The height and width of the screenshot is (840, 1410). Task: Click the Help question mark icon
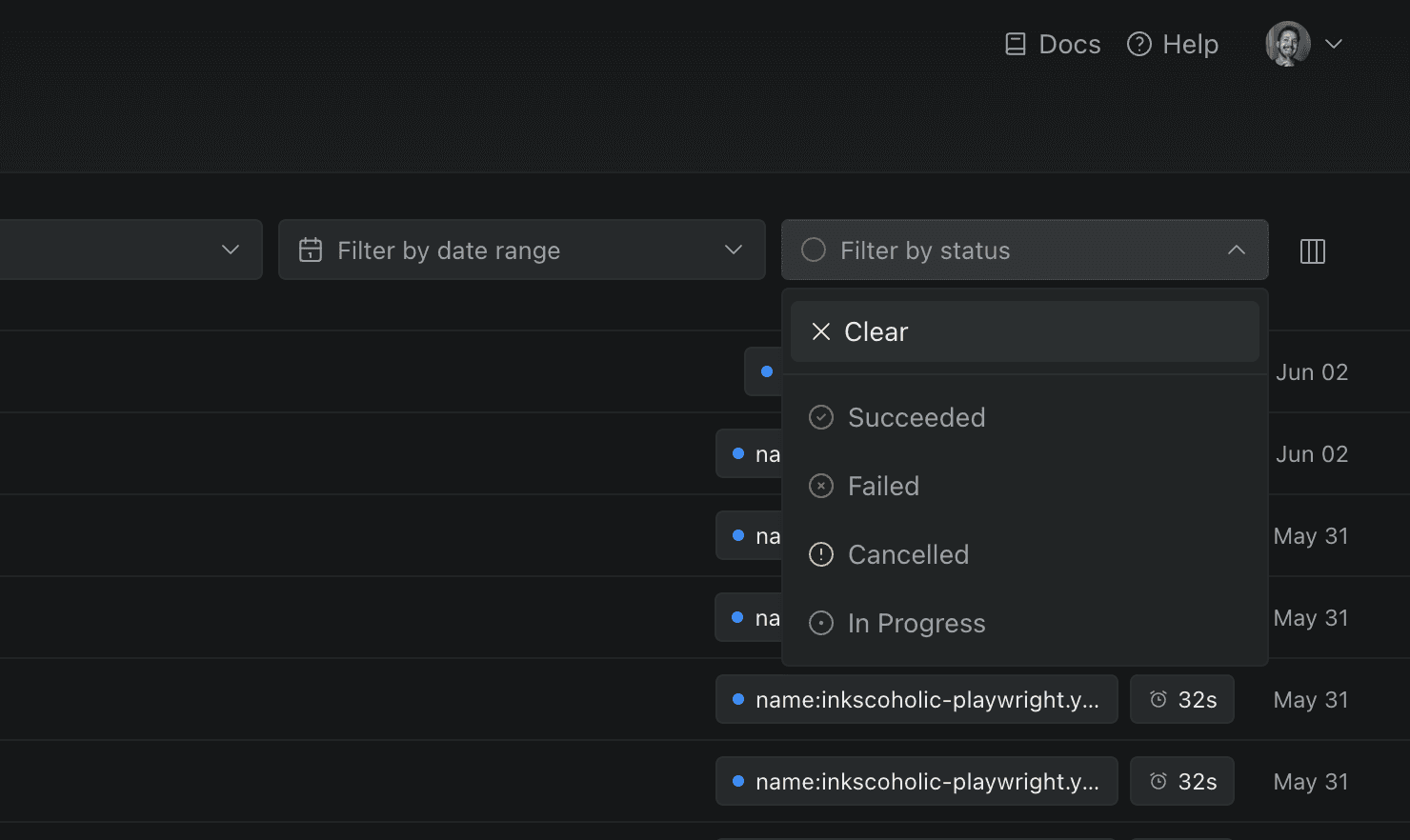pyautogui.click(x=1139, y=45)
